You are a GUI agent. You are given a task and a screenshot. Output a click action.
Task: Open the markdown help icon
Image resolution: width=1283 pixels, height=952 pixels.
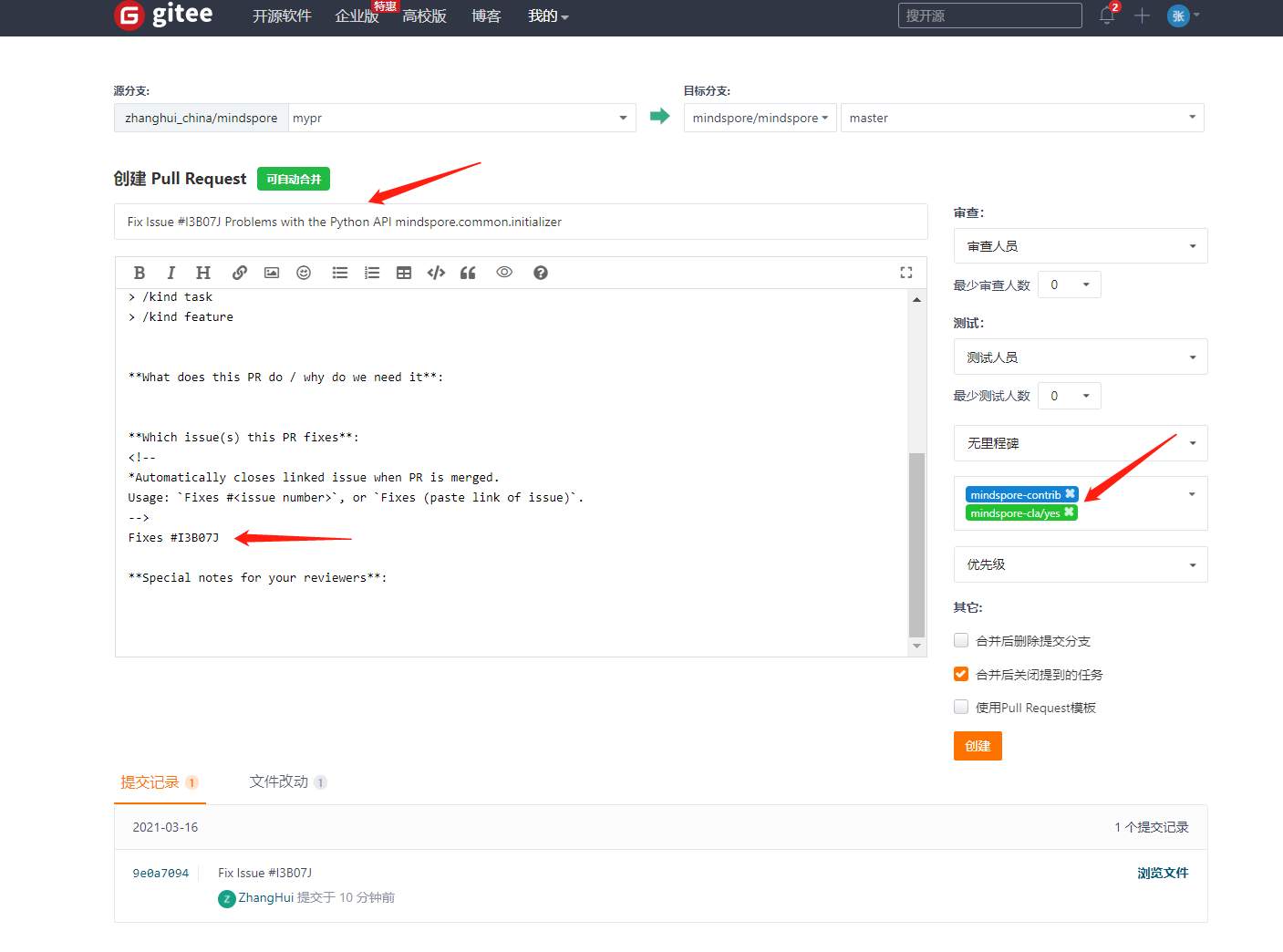(x=541, y=273)
